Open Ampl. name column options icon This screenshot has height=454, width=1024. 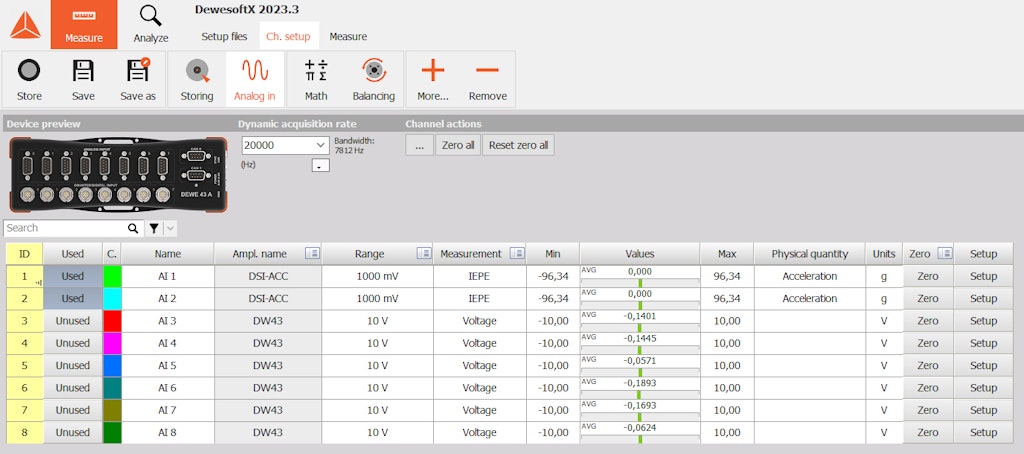point(312,253)
